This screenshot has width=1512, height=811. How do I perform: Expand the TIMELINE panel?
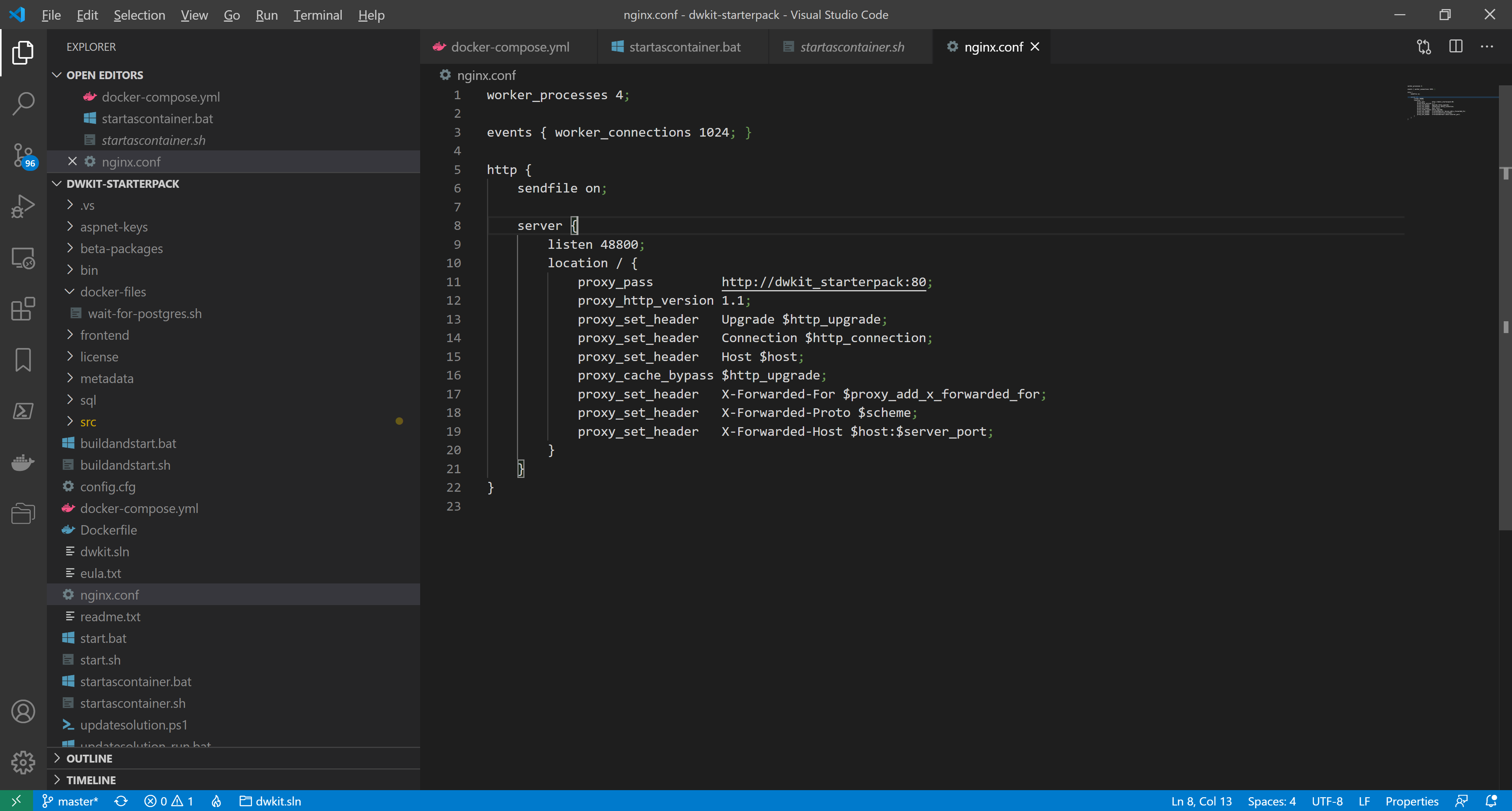(233, 780)
